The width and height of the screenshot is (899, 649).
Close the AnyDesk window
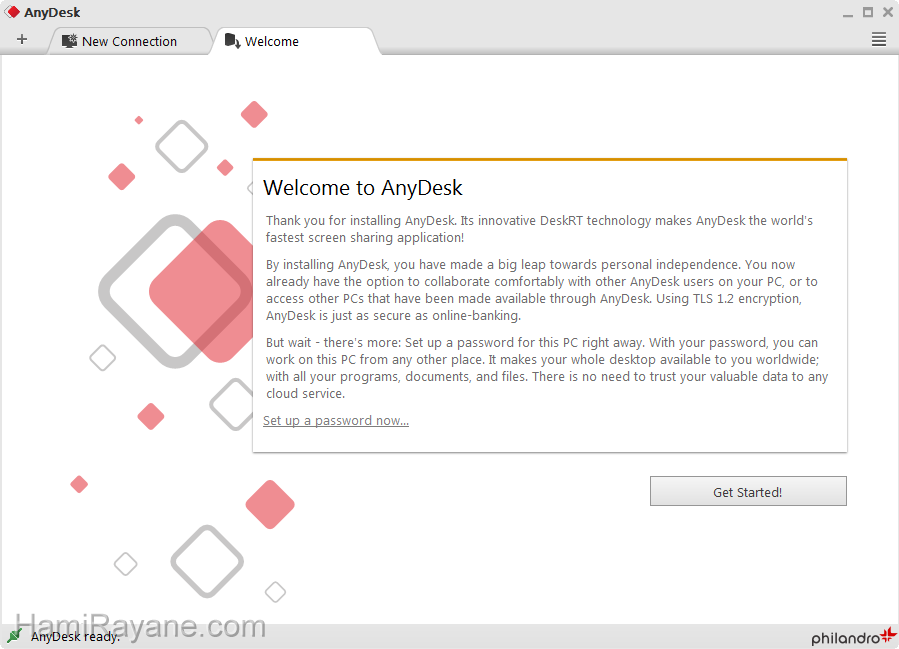coord(888,12)
